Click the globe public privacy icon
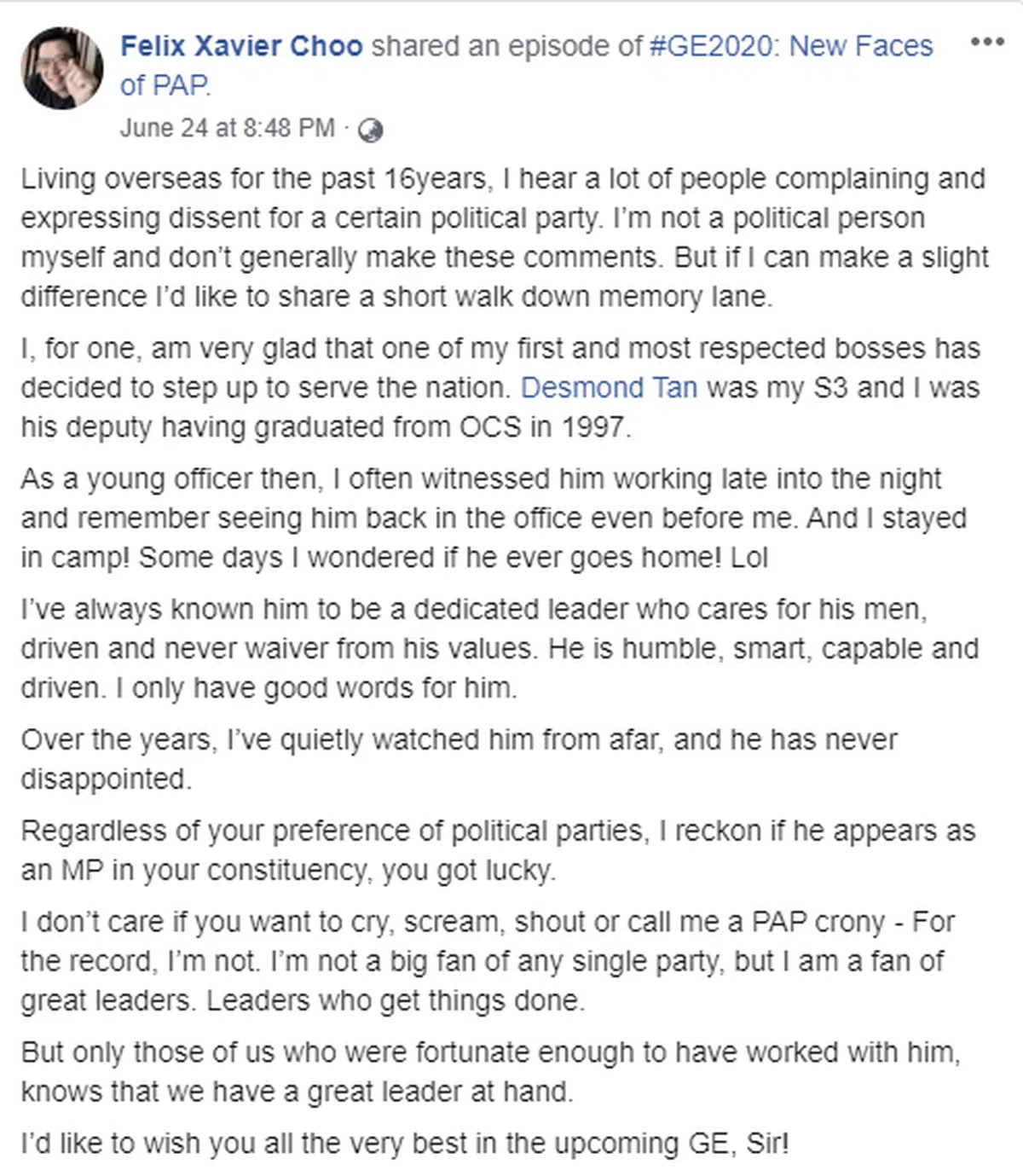 pos(370,130)
